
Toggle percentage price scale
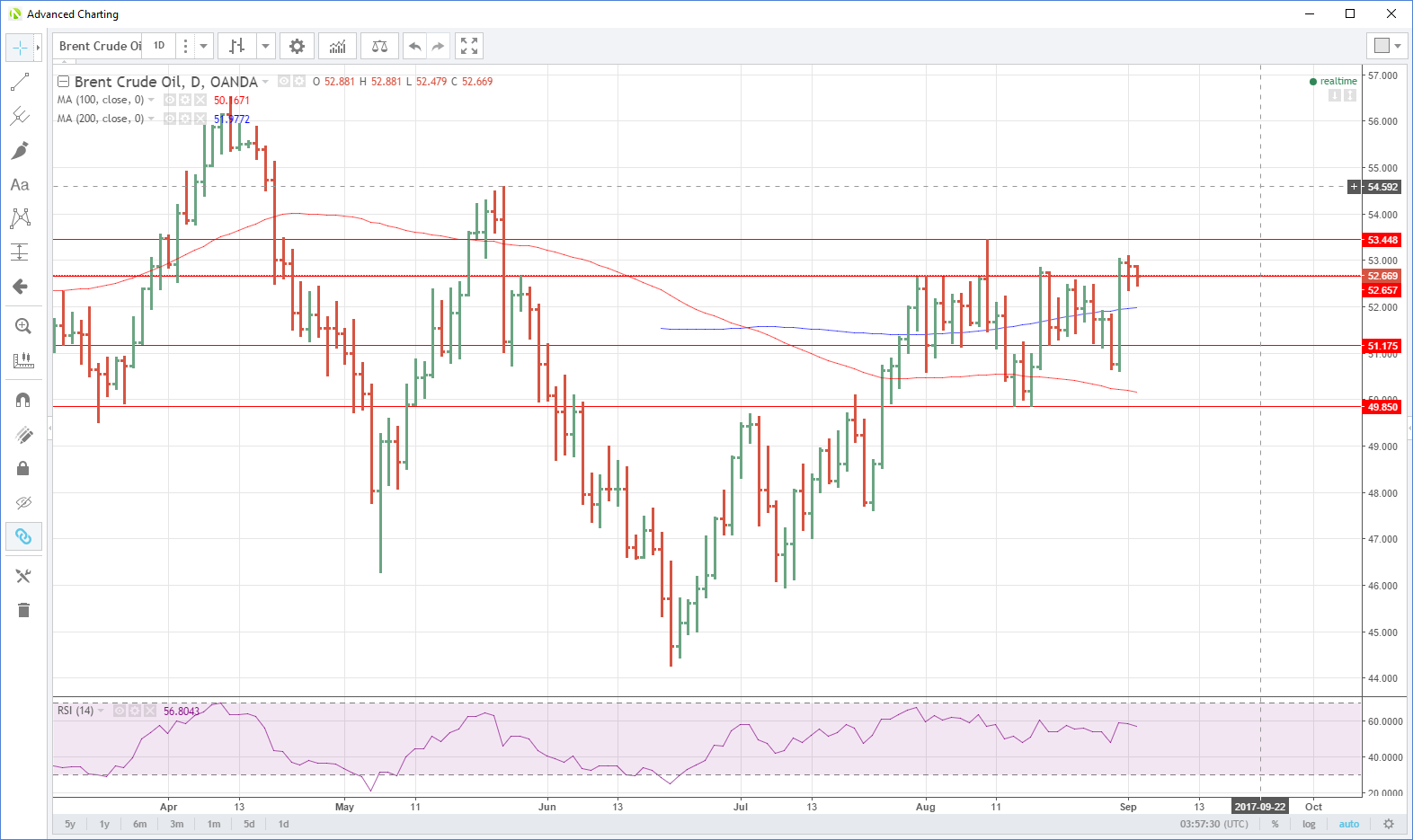pyautogui.click(x=1275, y=824)
